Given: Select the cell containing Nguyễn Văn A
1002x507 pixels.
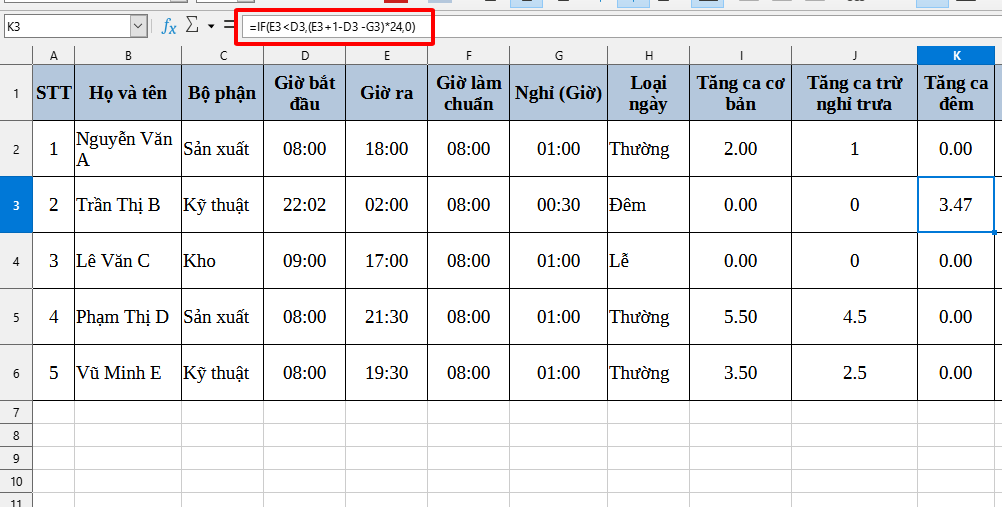Looking at the screenshot, I should (x=127, y=149).
